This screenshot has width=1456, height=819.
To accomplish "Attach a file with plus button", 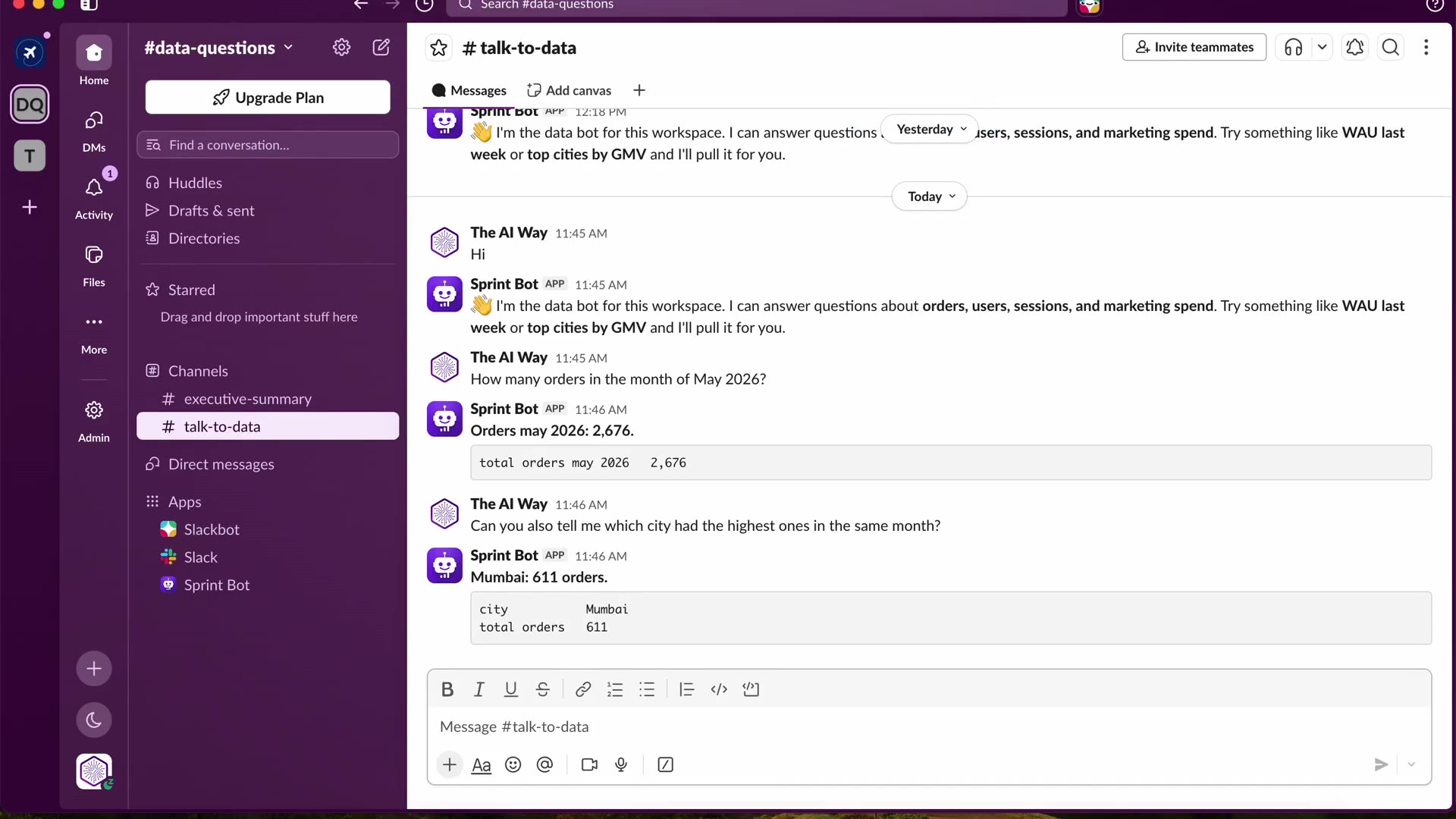I will click(450, 764).
